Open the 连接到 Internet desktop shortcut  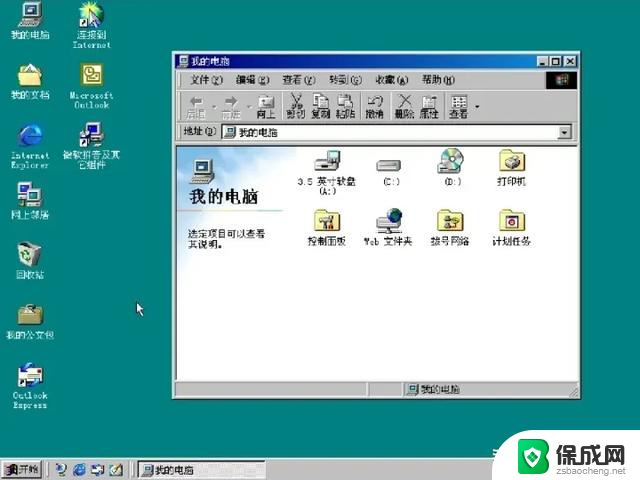click(x=91, y=25)
